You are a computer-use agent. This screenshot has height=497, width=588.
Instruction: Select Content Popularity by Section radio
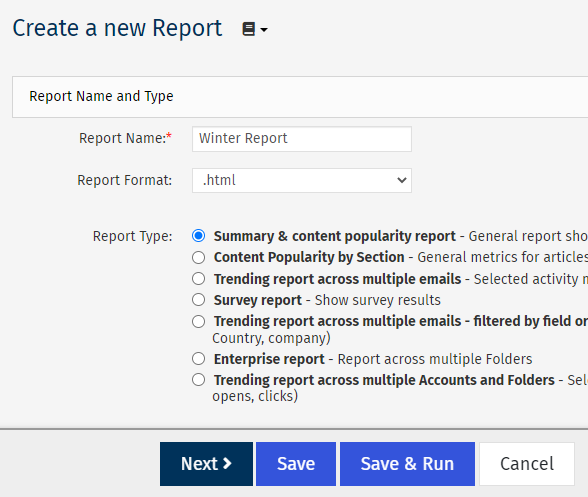[198, 257]
